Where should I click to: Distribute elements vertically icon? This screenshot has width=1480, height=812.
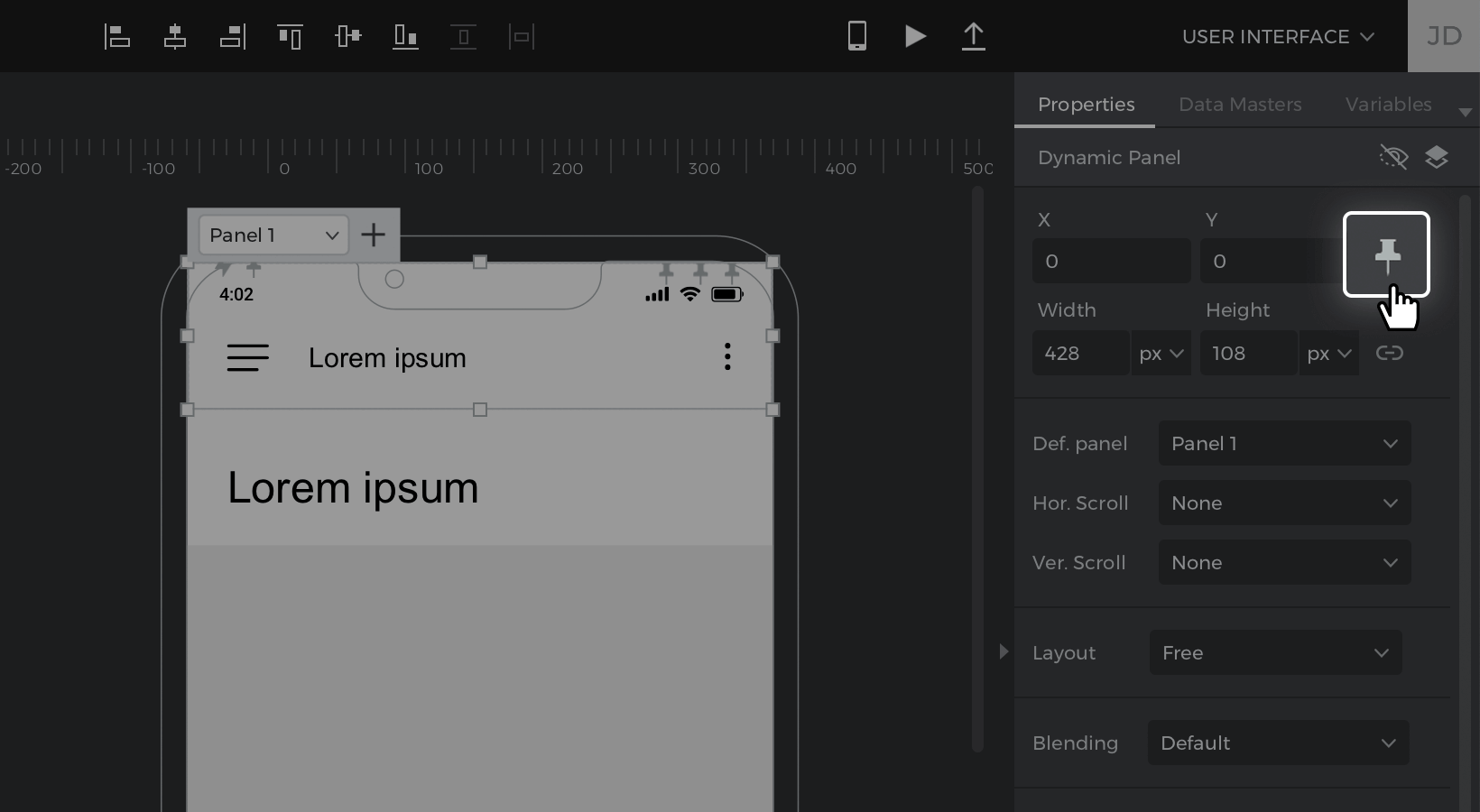pyautogui.click(x=463, y=36)
